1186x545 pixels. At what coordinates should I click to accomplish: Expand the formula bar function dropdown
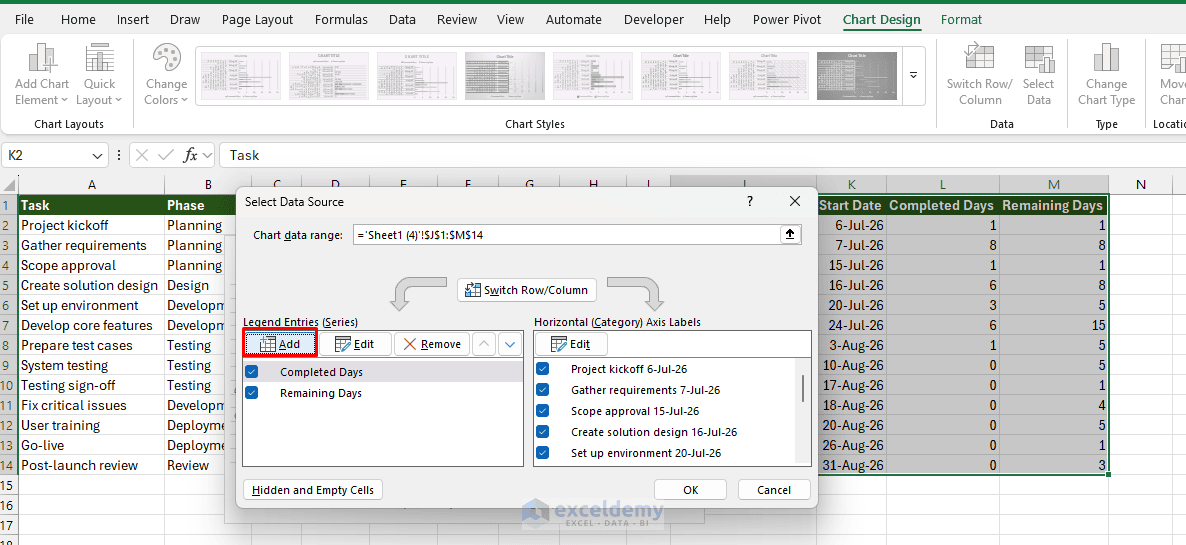click(207, 155)
